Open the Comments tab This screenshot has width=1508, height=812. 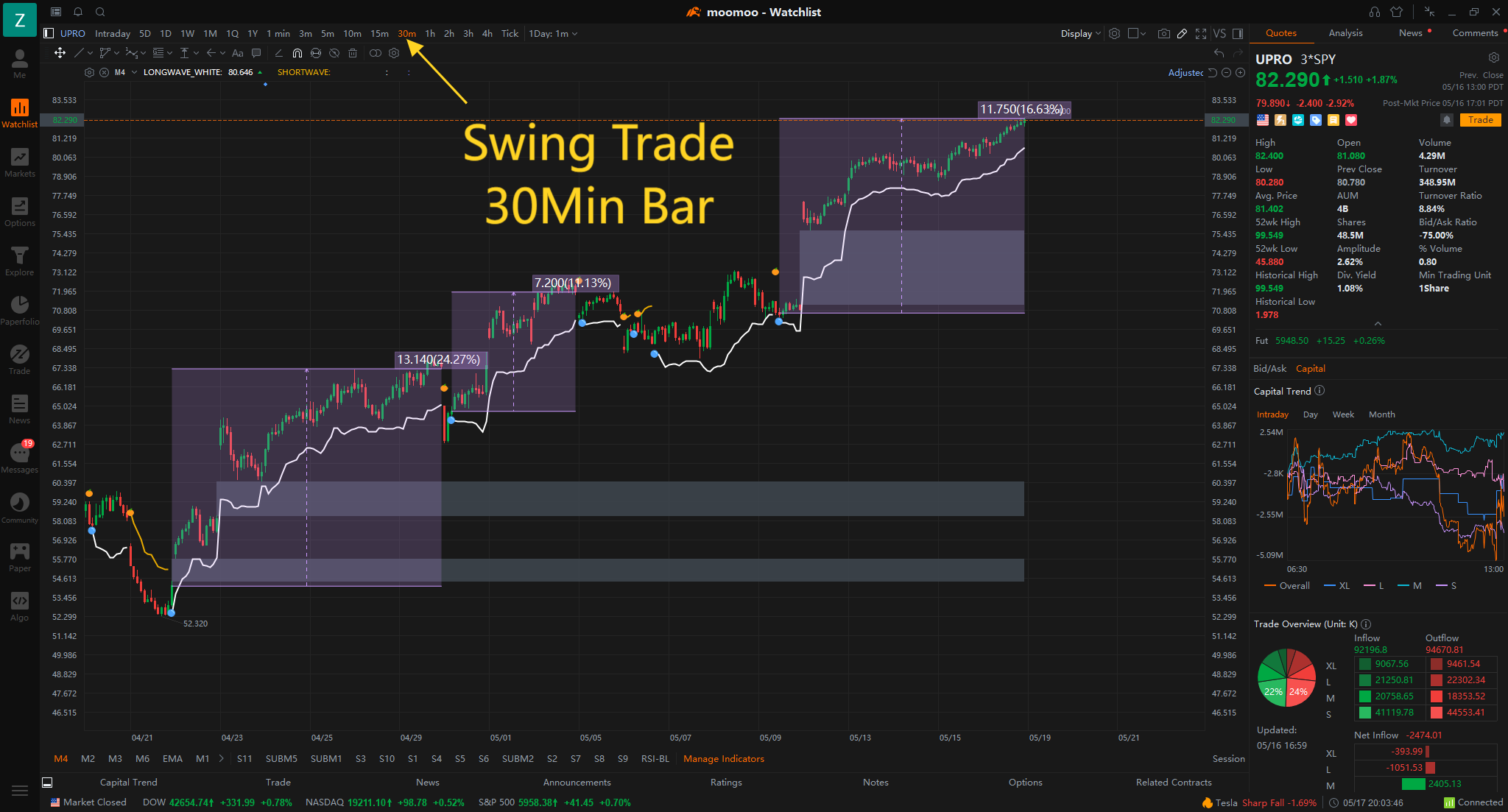pos(1475,33)
